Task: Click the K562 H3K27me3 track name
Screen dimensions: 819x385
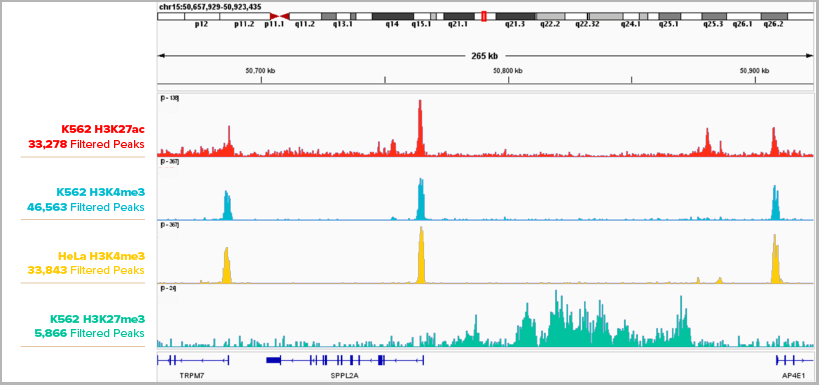Action: tap(98, 319)
